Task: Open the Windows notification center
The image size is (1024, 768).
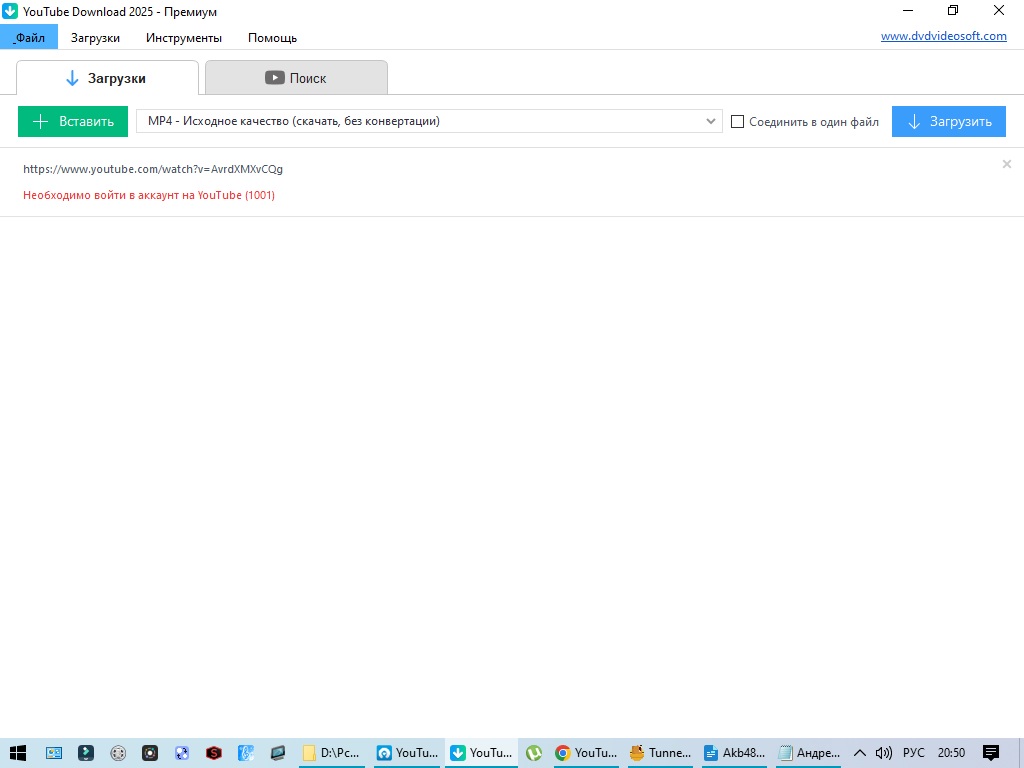Action: pyautogui.click(x=991, y=753)
